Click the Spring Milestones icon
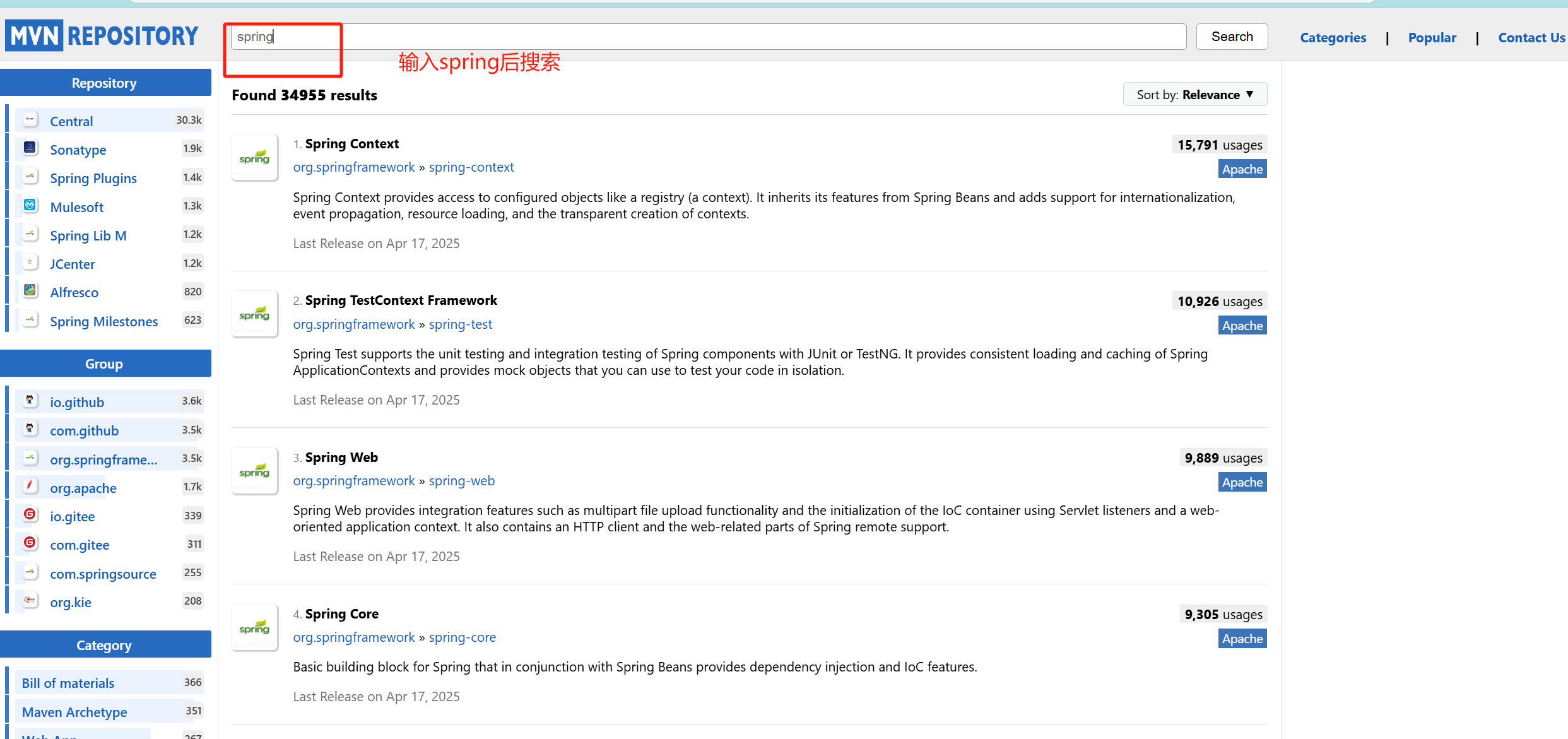Image resolution: width=1568 pixels, height=739 pixels. coord(30,320)
